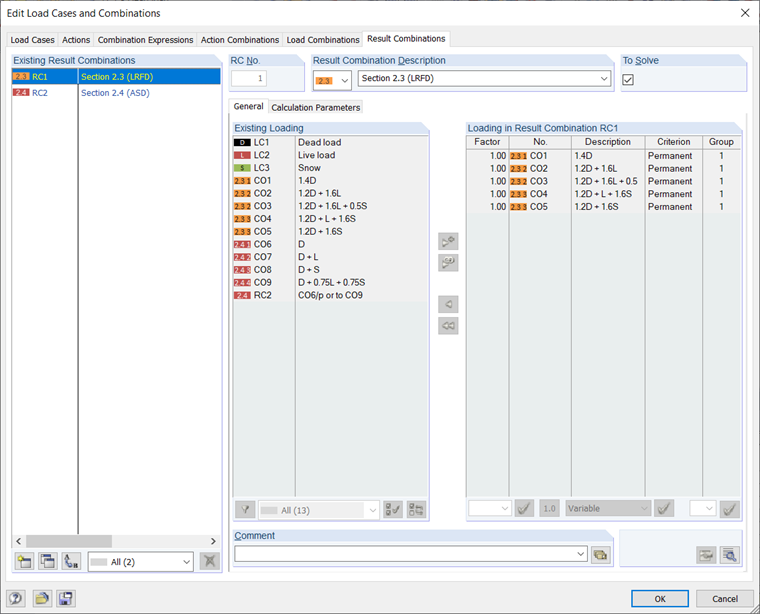Switch to the Load Combinations tab
The width and height of the screenshot is (760, 614).
tap(323, 40)
